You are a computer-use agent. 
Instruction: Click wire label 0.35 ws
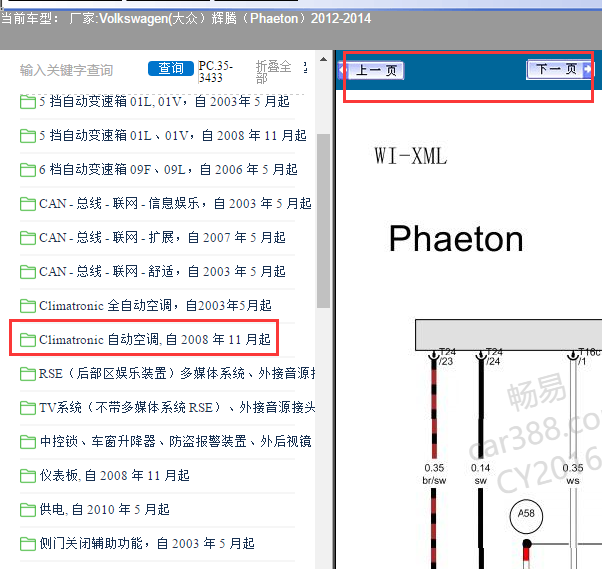pyautogui.click(x=573, y=474)
